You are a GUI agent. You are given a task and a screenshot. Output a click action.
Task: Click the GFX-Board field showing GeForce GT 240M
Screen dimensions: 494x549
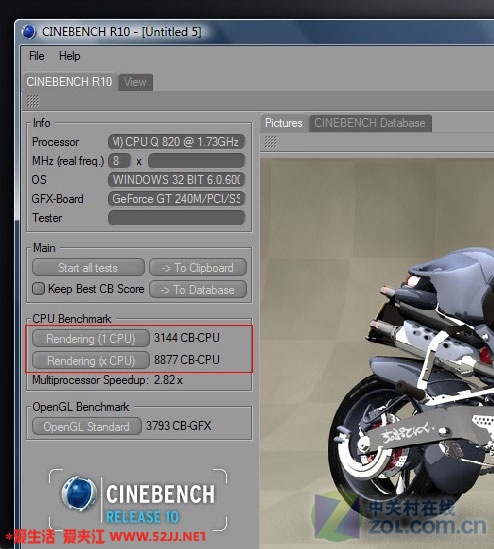(176, 199)
